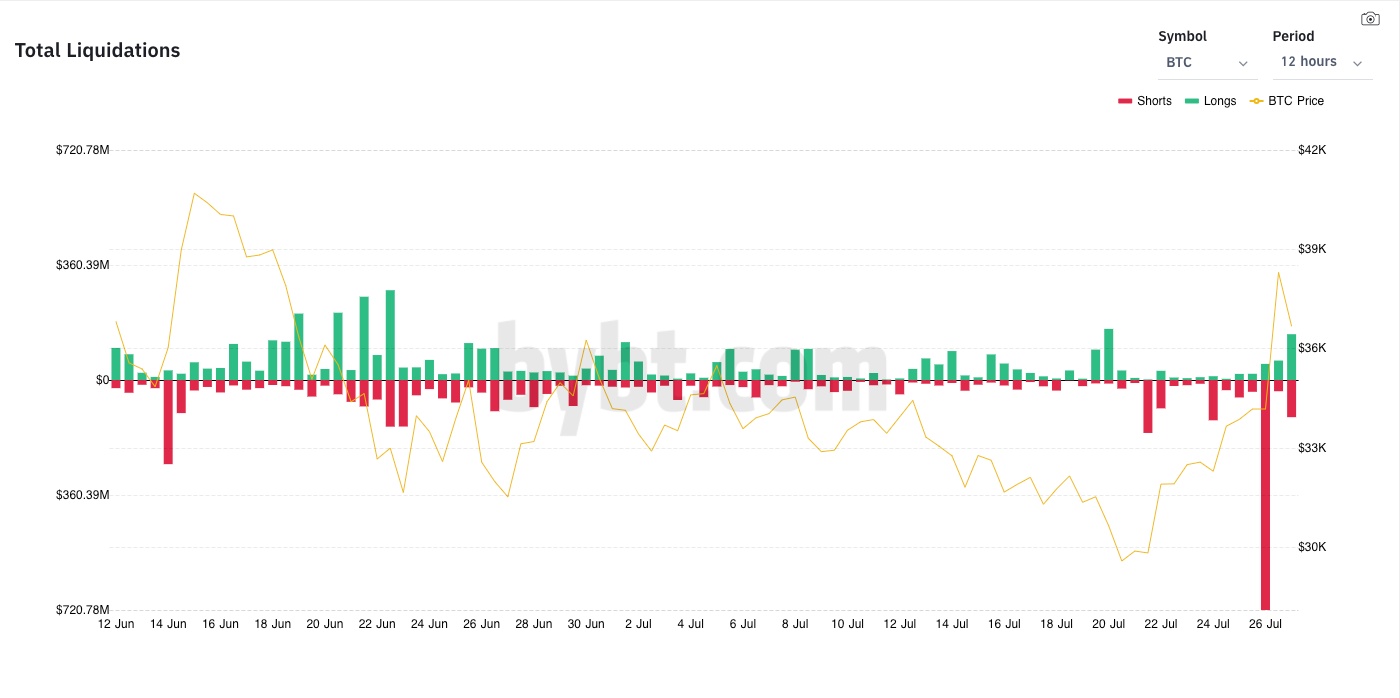Click the camera screenshot icon
This screenshot has width=1400, height=698.
[x=1369, y=18]
